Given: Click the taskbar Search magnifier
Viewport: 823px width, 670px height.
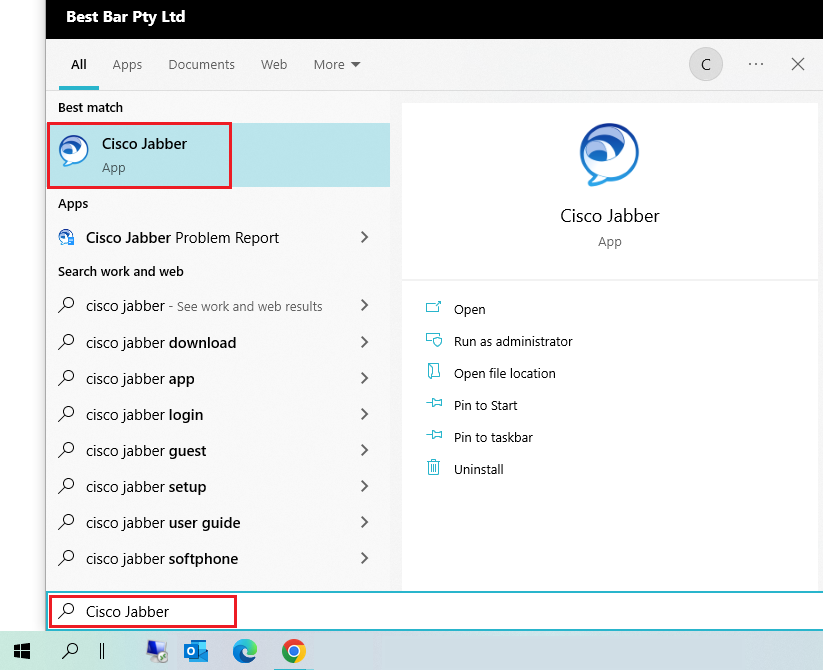Looking at the screenshot, I should [x=70, y=651].
